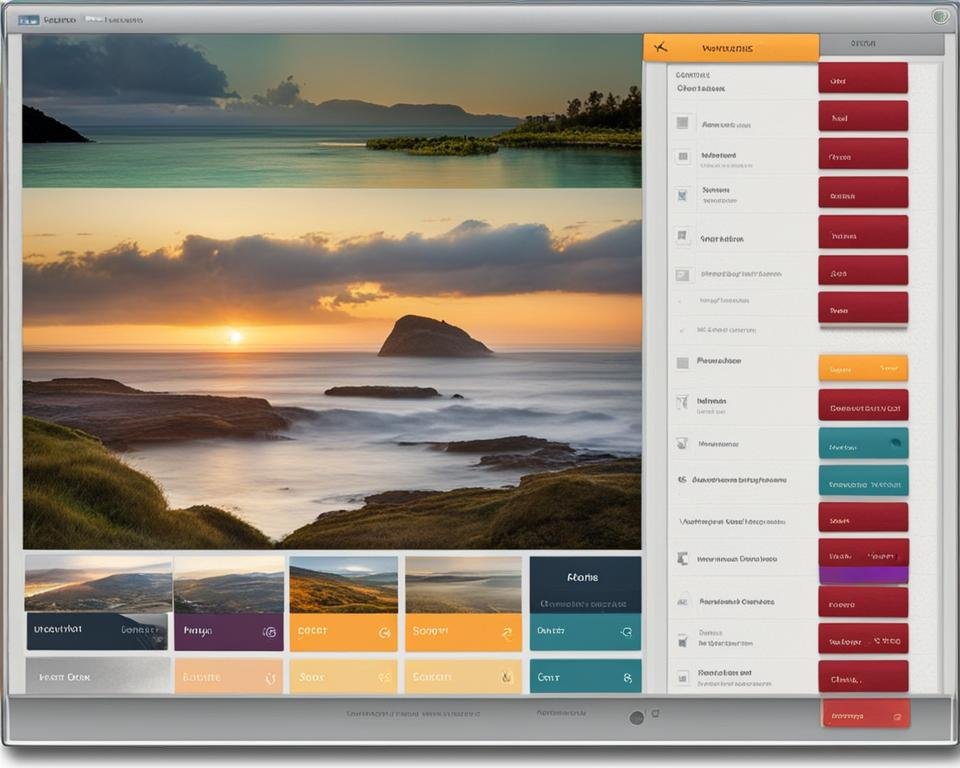Image resolution: width=960 pixels, height=768 pixels.
Task: Toggle the checkmark option below the red Reset button
Action: click(x=678, y=330)
